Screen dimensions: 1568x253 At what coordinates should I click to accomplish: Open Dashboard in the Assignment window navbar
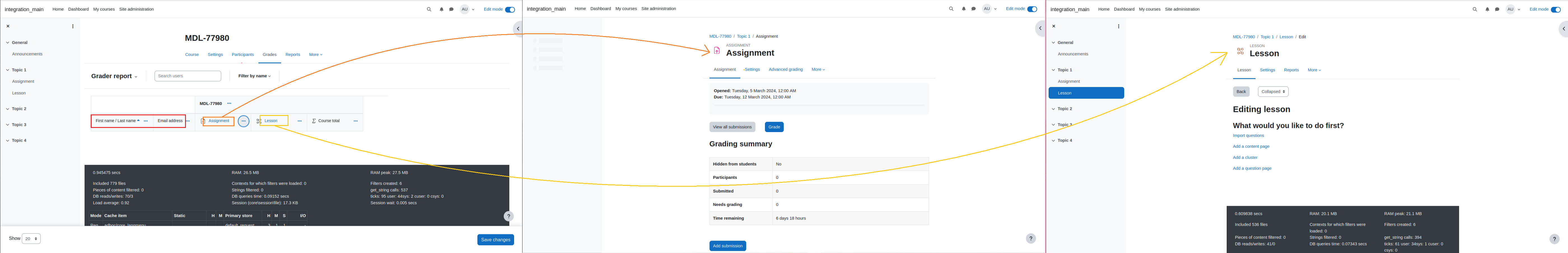(x=600, y=8)
